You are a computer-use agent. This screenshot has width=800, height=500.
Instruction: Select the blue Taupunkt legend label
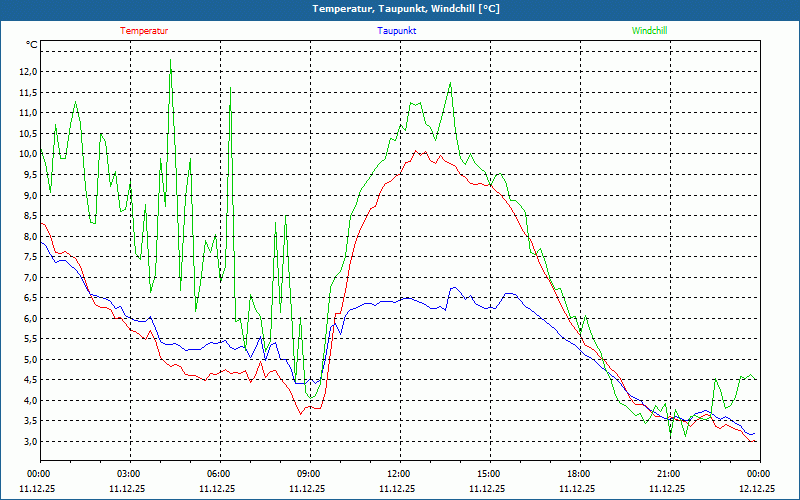[x=397, y=30]
